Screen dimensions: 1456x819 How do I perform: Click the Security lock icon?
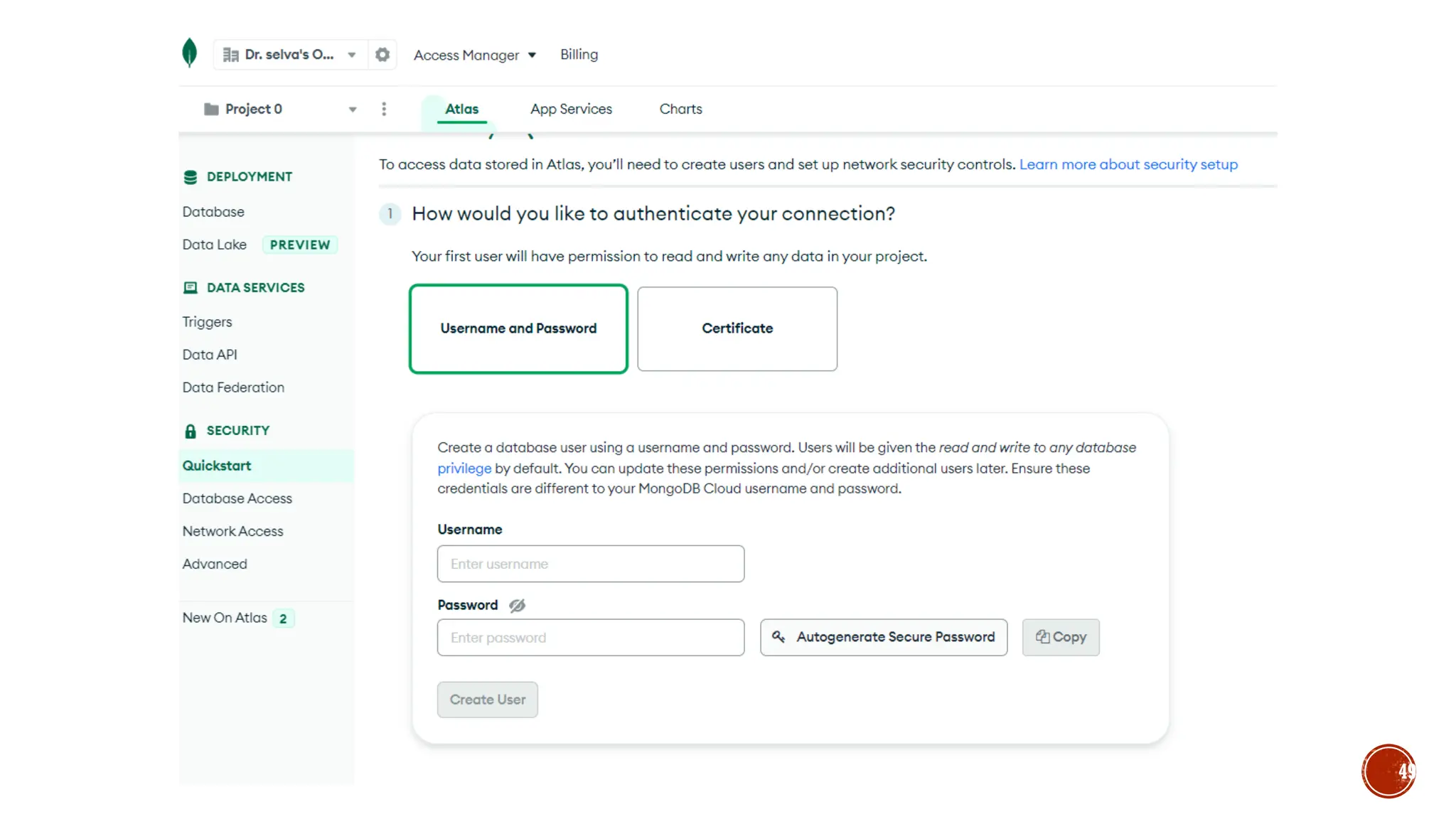[190, 431]
